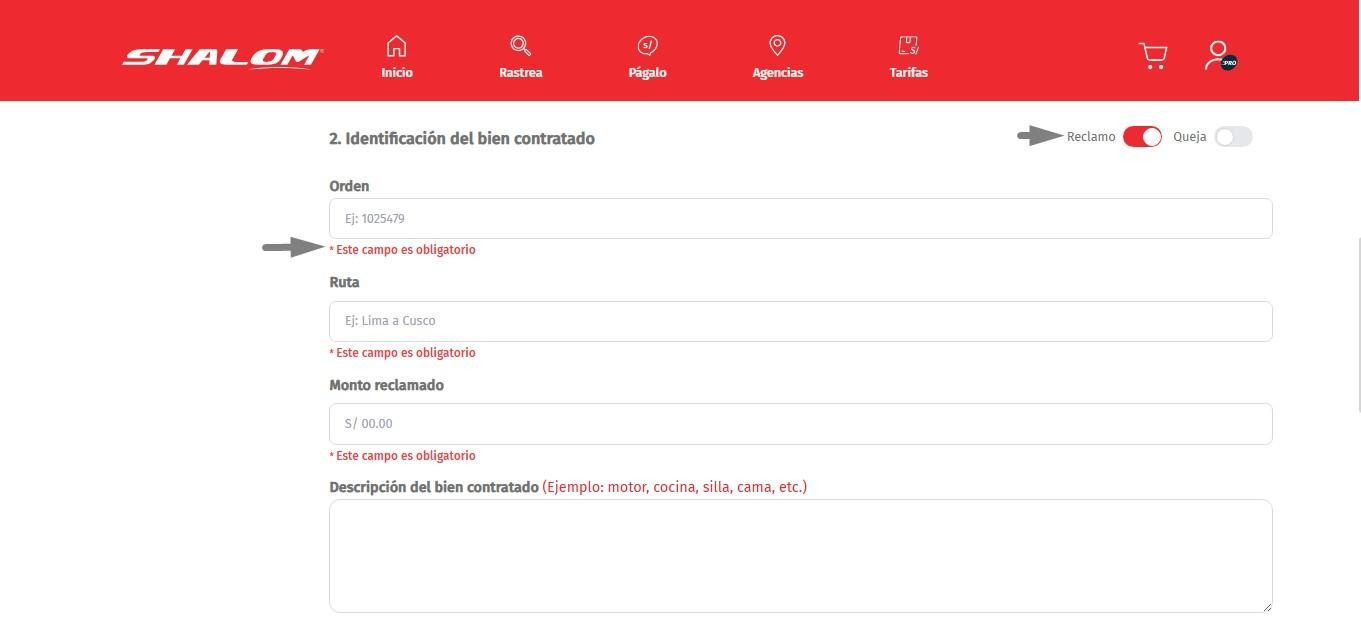This screenshot has height=632, width=1361.
Task: Click the magnifier icon for Rastrea
Action: (x=520, y=46)
